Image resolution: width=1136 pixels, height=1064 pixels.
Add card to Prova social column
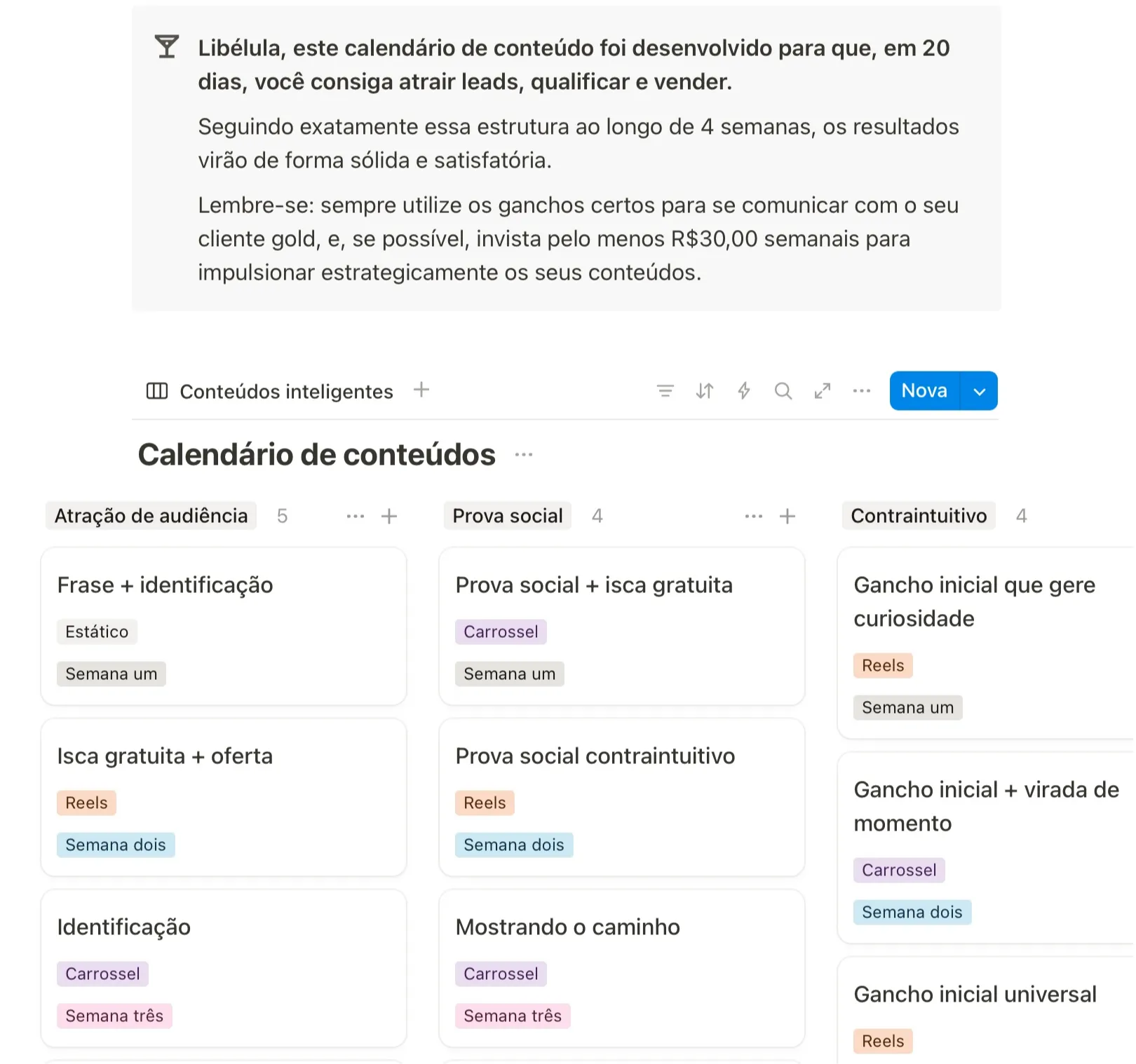point(787,517)
